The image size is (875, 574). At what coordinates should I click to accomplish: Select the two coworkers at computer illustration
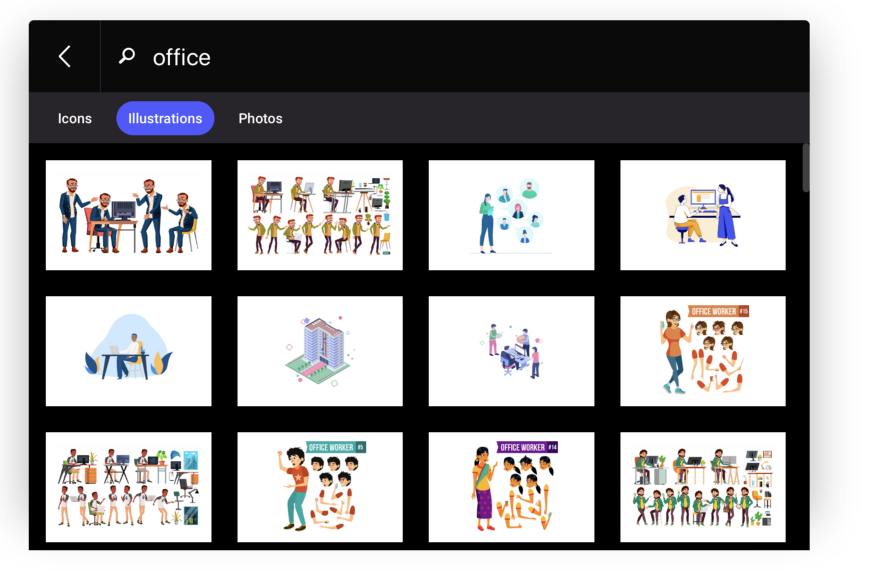click(703, 215)
